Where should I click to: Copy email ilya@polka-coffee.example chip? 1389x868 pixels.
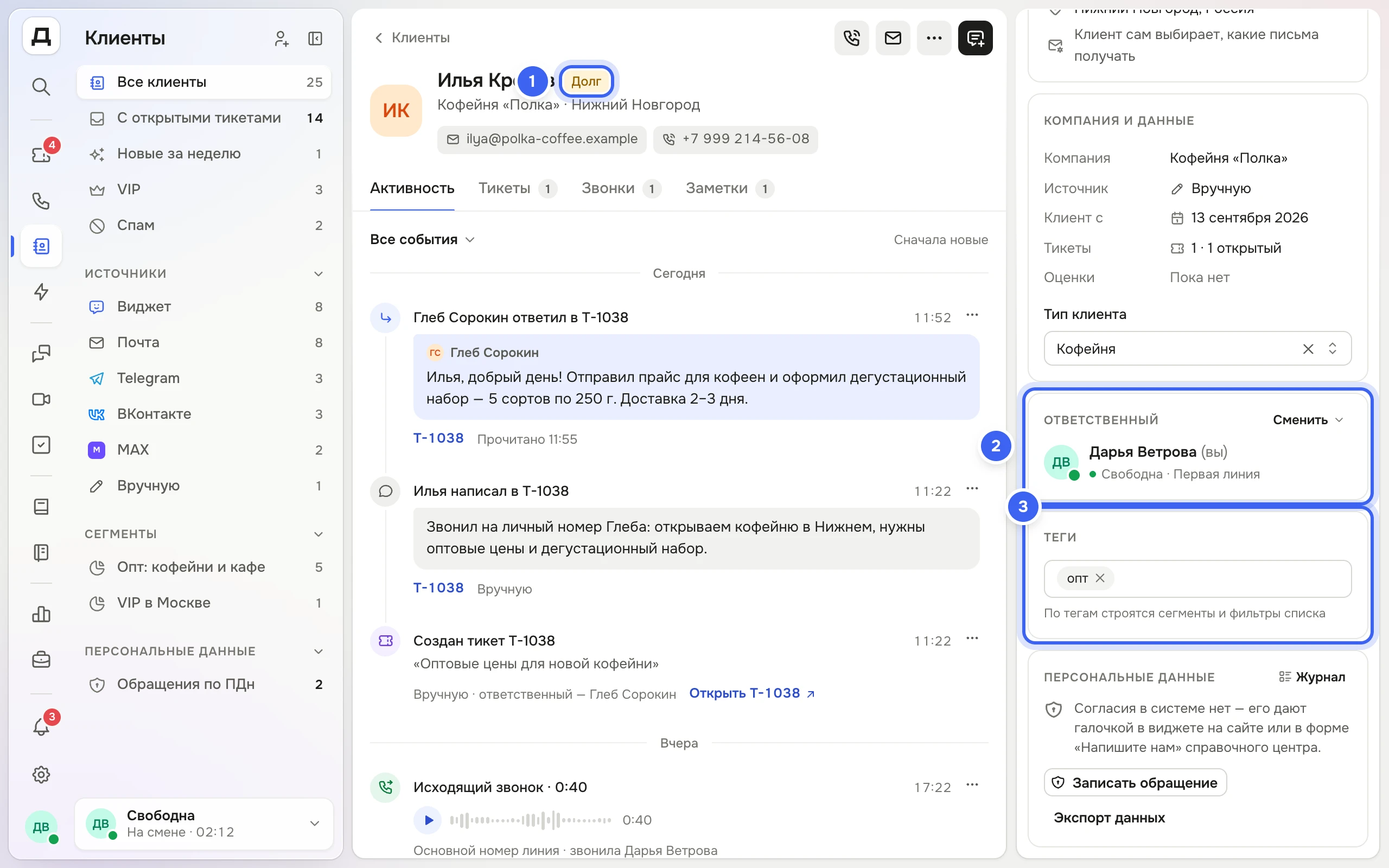541,139
